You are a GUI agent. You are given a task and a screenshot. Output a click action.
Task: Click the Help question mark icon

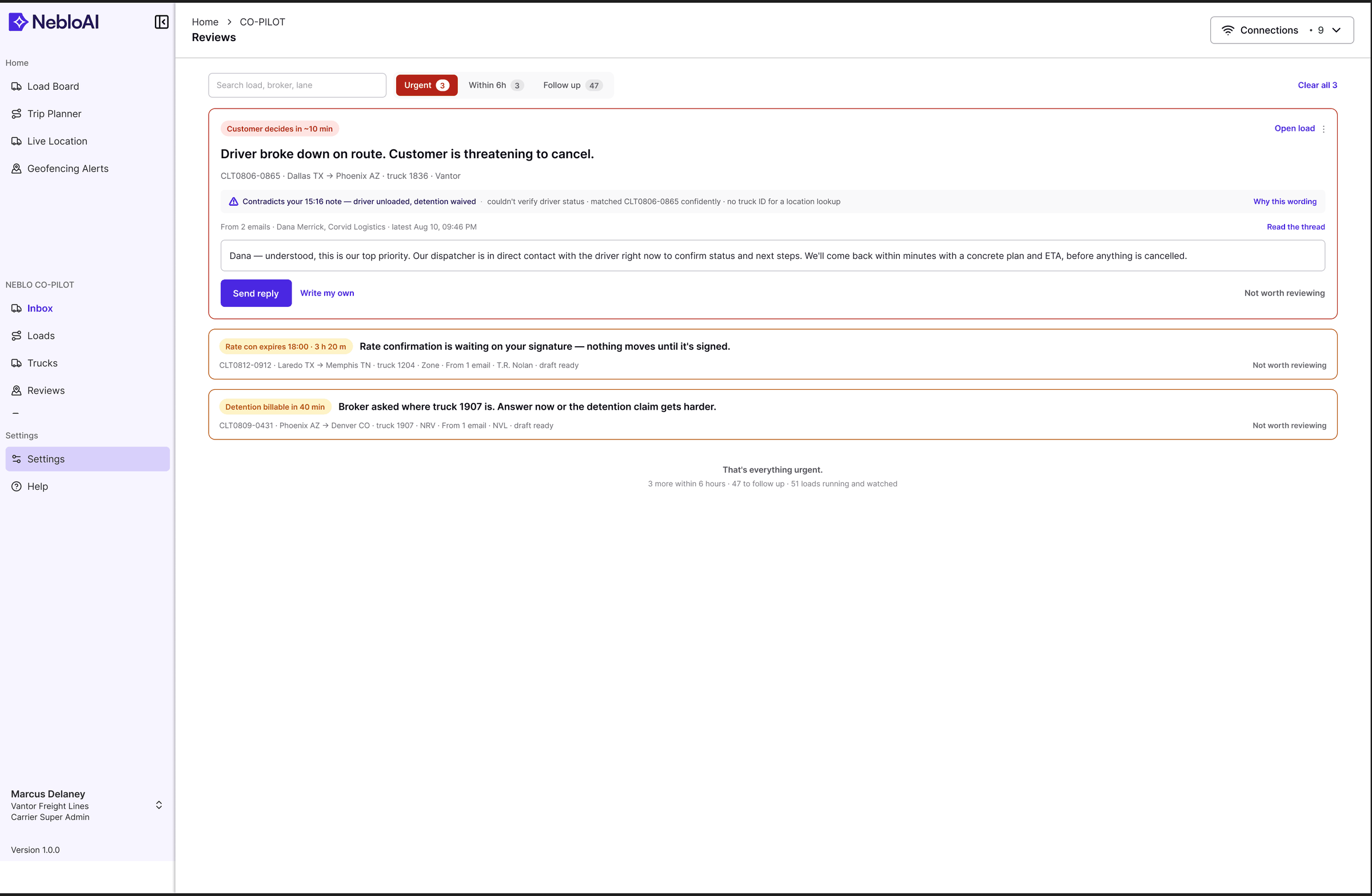pyautogui.click(x=17, y=486)
